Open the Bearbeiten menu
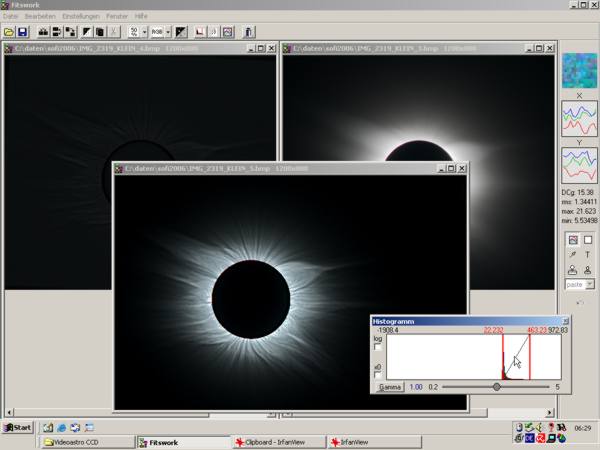The image size is (600, 450). 40,16
